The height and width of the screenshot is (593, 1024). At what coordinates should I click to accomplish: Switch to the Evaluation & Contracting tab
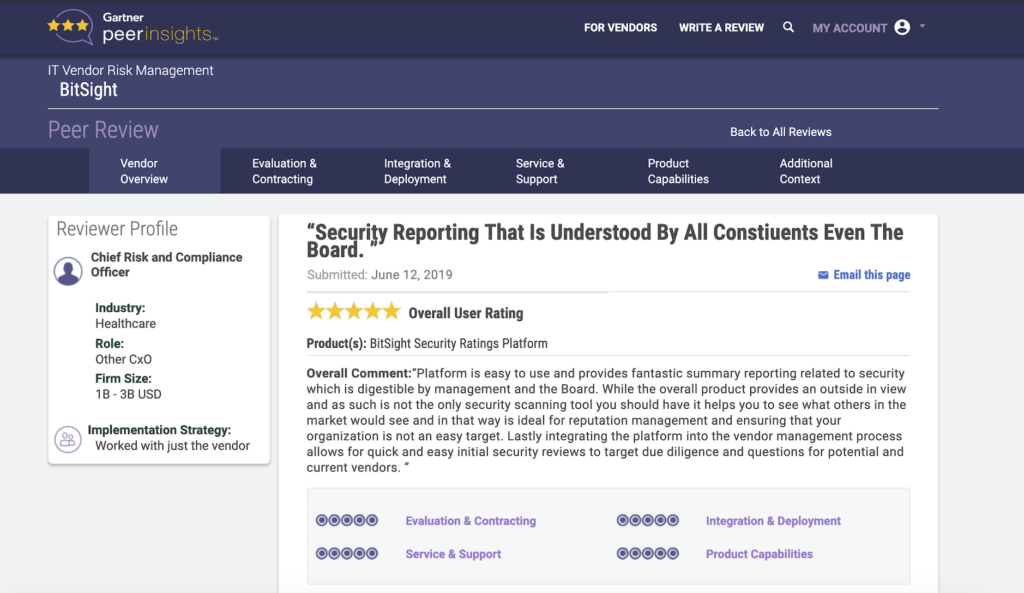pyautogui.click(x=284, y=171)
